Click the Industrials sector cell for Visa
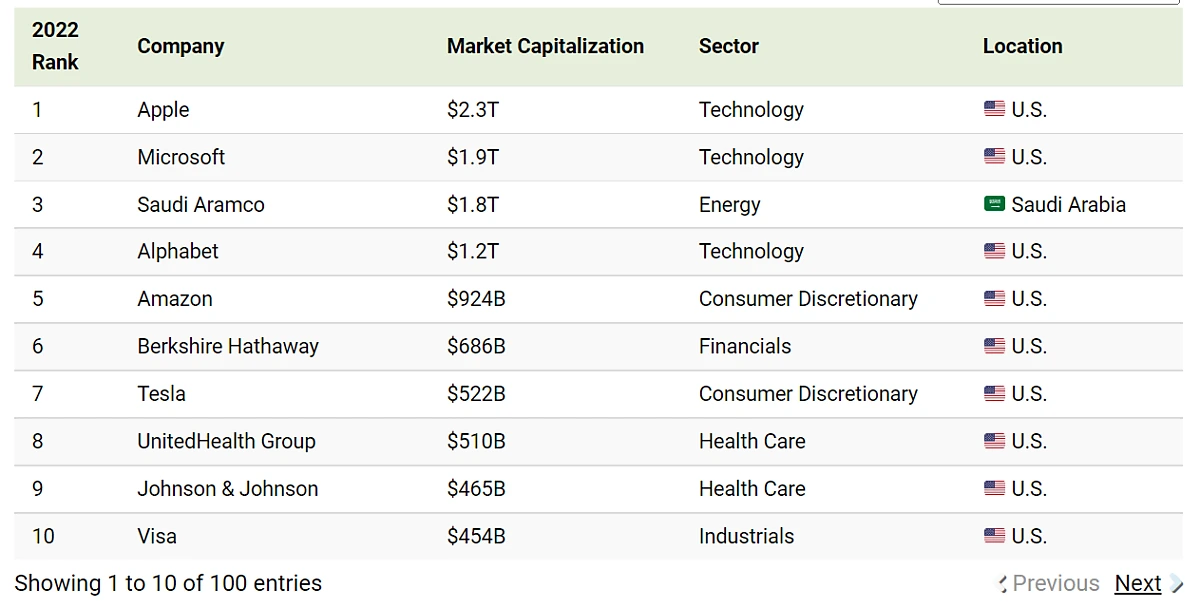This screenshot has width=1200, height=608. pyautogui.click(x=746, y=536)
